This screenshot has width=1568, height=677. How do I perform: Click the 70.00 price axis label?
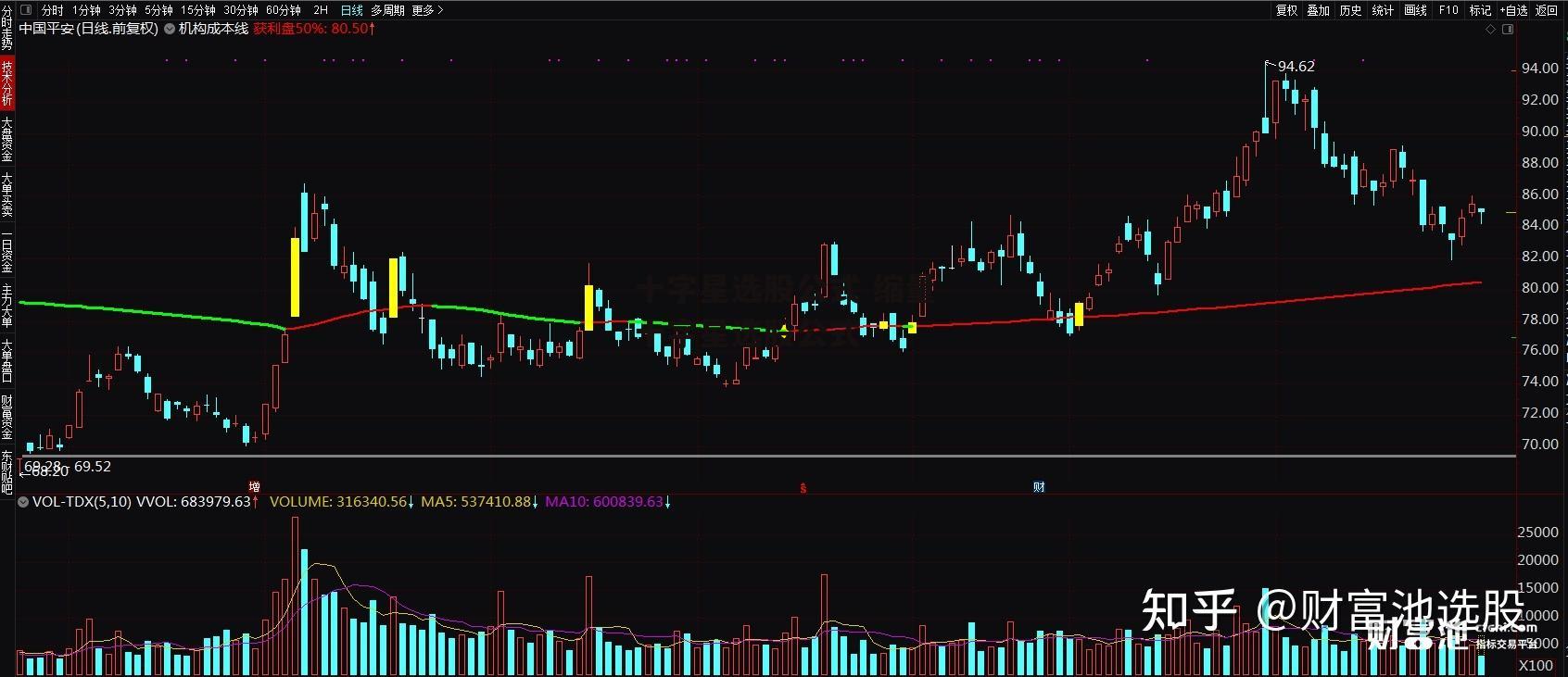(1539, 445)
